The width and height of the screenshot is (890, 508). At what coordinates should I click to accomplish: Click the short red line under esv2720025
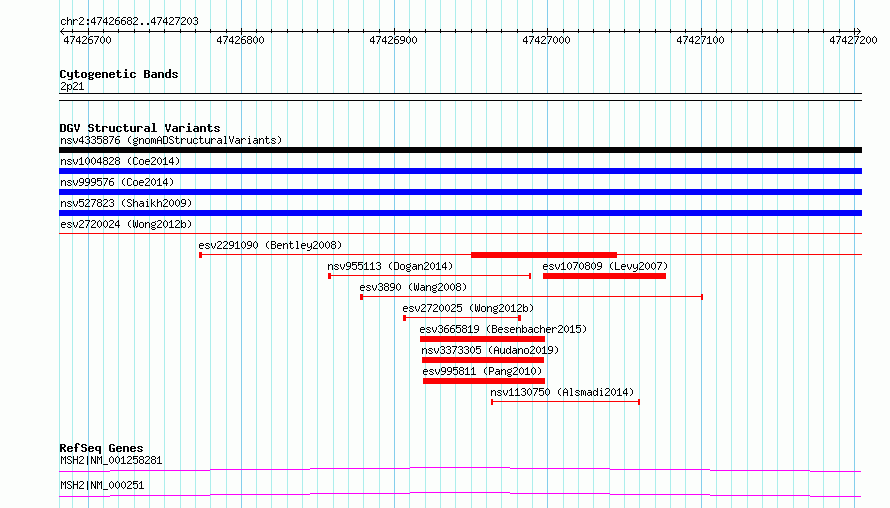point(462,318)
